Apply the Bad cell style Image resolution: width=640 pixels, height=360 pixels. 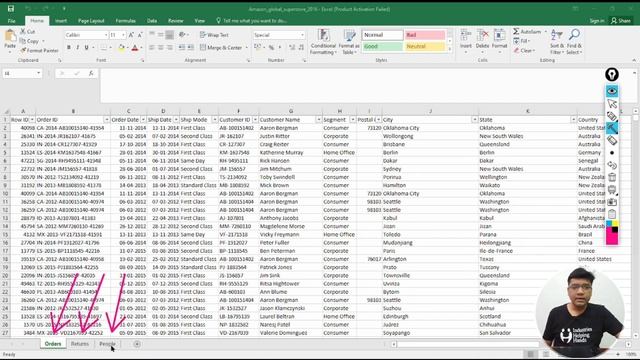pyautogui.click(x=425, y=35)
